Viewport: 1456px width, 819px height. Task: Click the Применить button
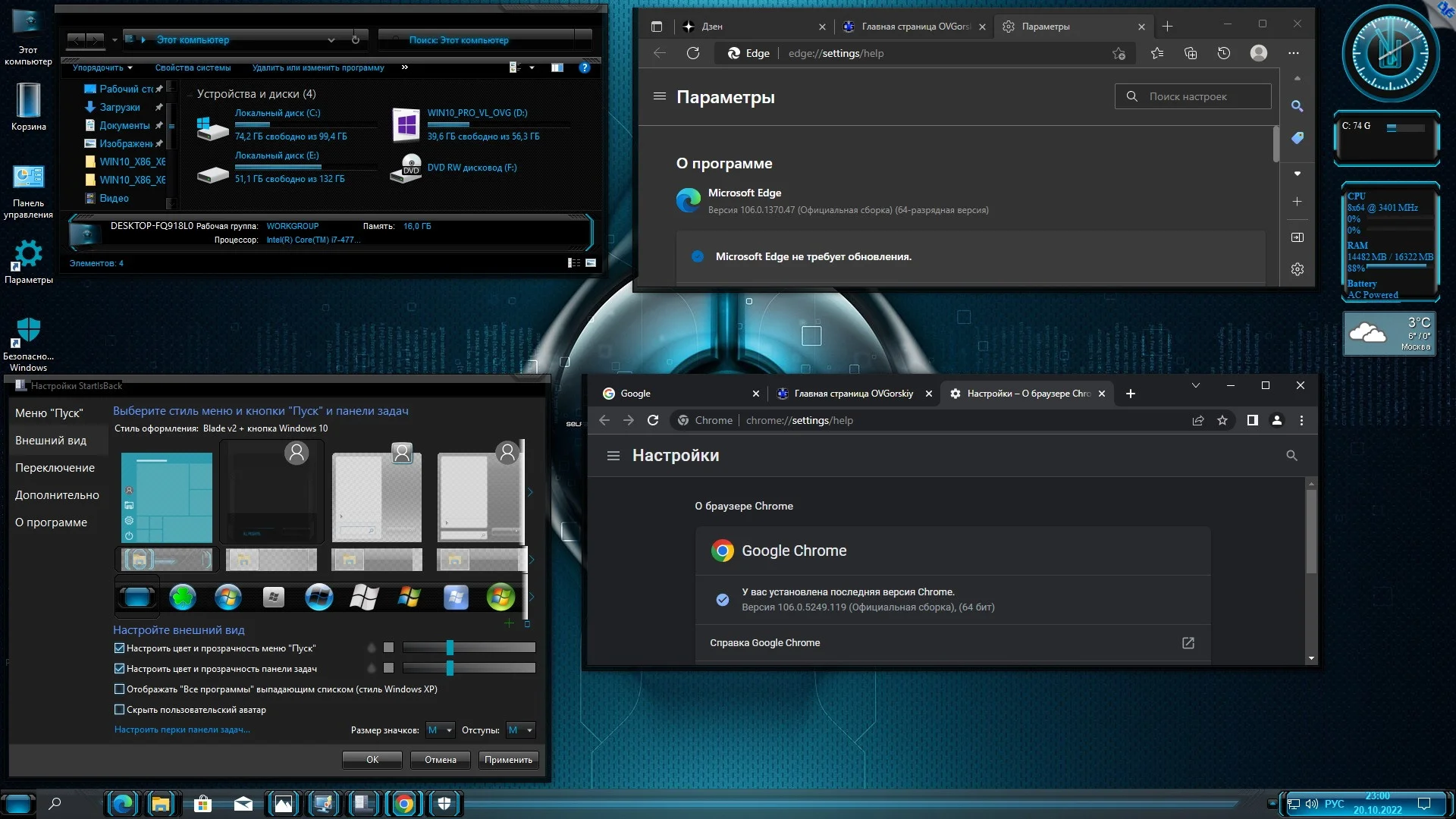click(508, 760)
